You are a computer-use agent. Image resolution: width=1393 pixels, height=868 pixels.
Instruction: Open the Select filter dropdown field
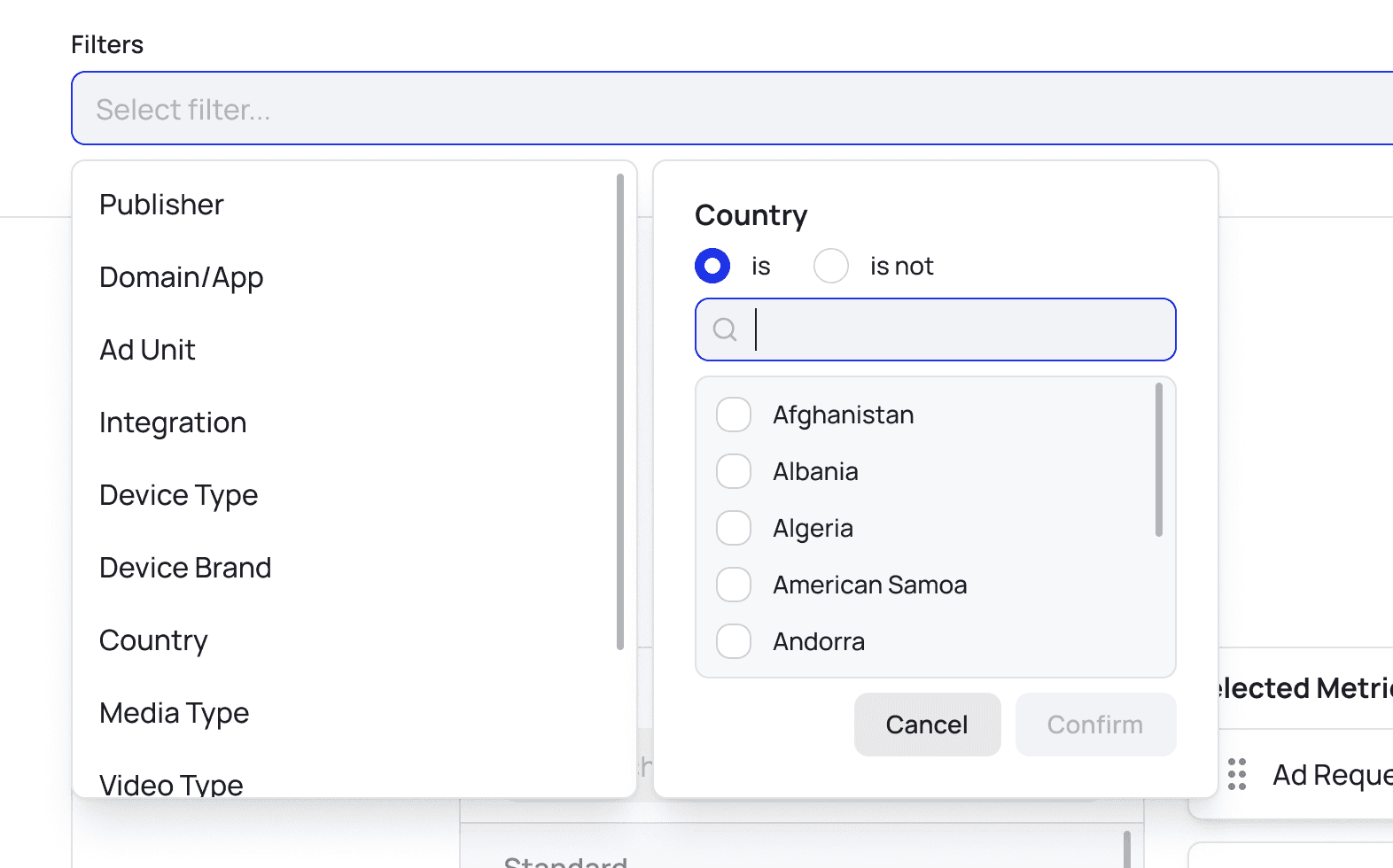tap(732, 108)
